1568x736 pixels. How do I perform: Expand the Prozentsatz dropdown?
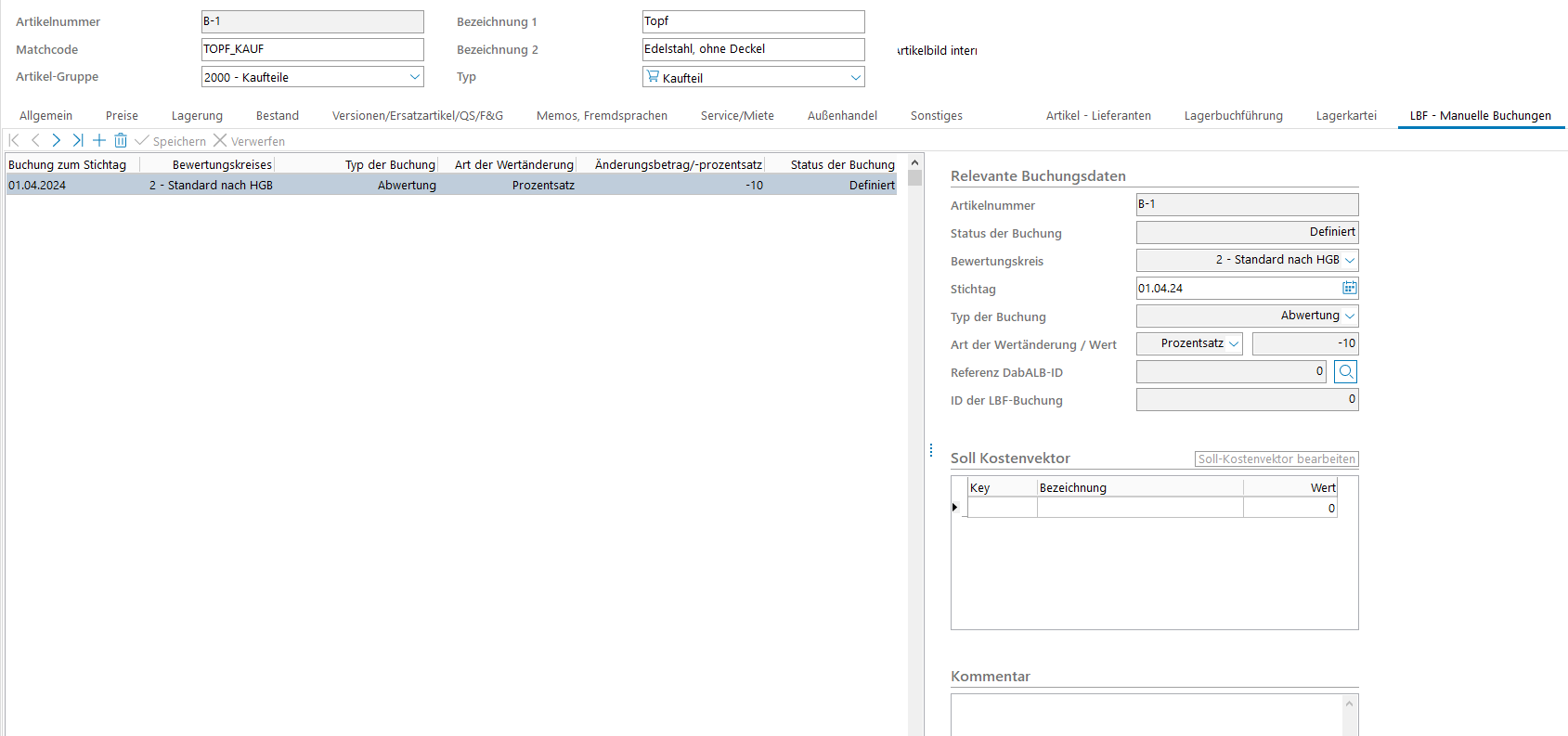(1233, 343)
